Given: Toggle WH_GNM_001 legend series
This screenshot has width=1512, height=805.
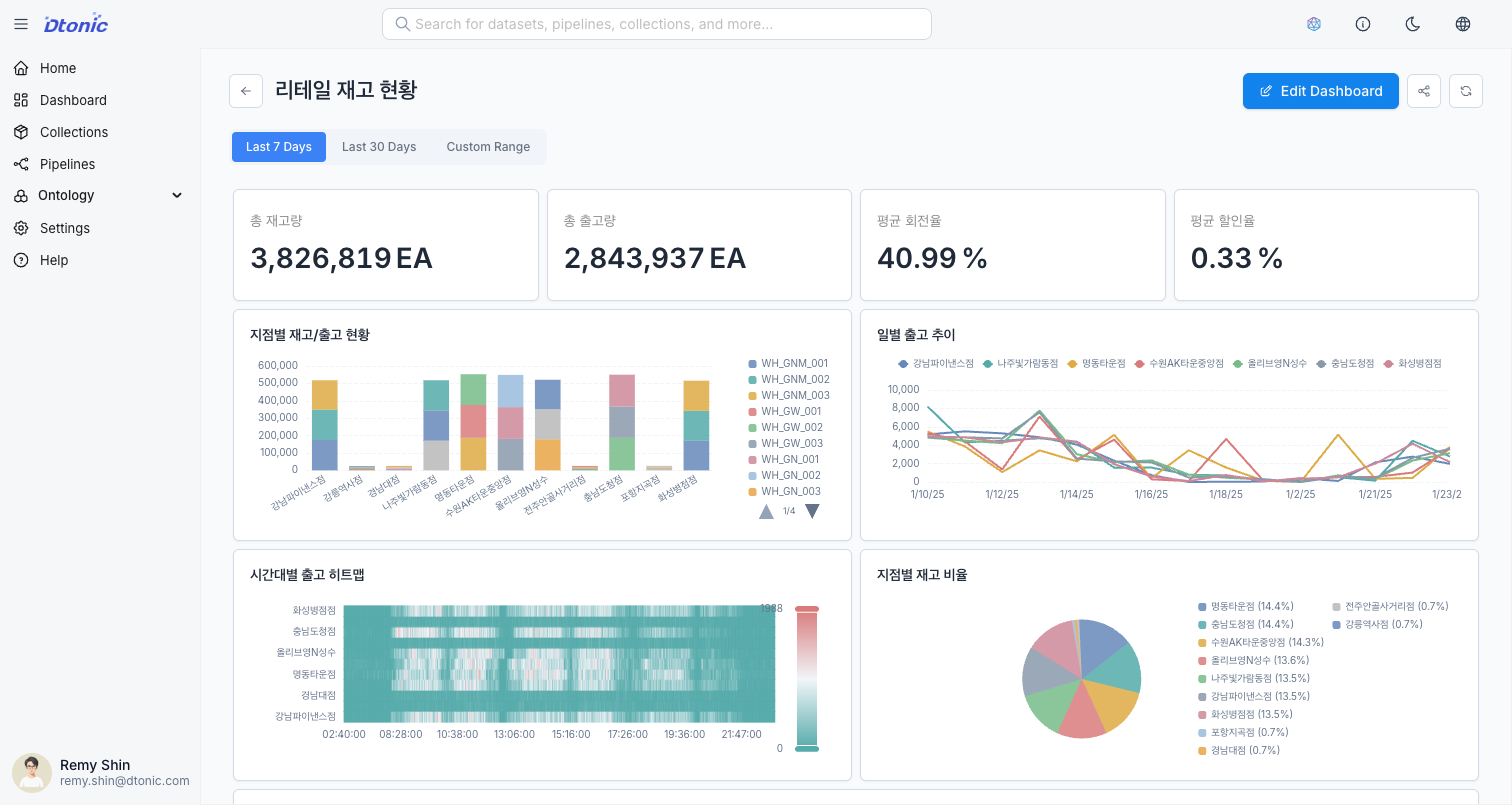Looking at the screenshot, I should [794, 363].
